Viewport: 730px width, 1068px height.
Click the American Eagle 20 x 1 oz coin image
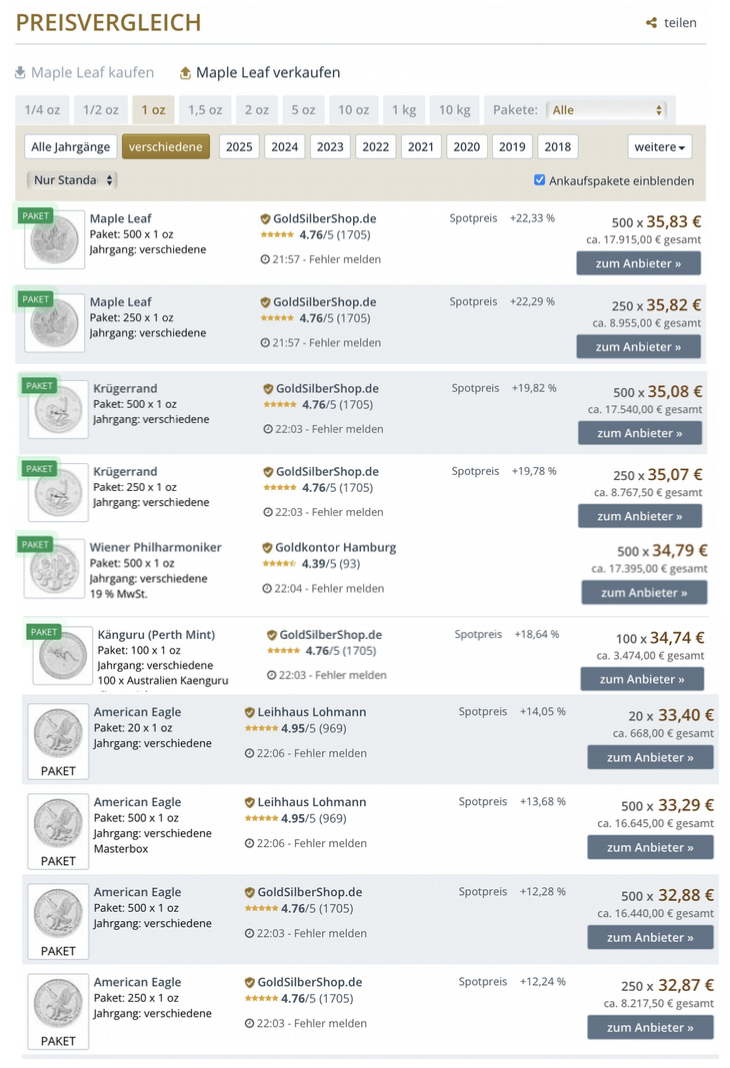[x=57, y=733]
